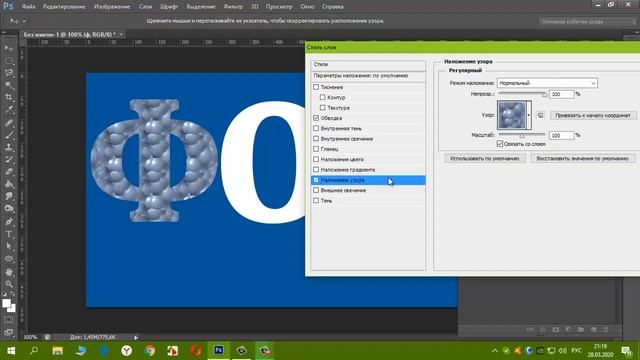Enable the Наложение цвета checkbox
640x360 pixels.
tap(316, 159)
